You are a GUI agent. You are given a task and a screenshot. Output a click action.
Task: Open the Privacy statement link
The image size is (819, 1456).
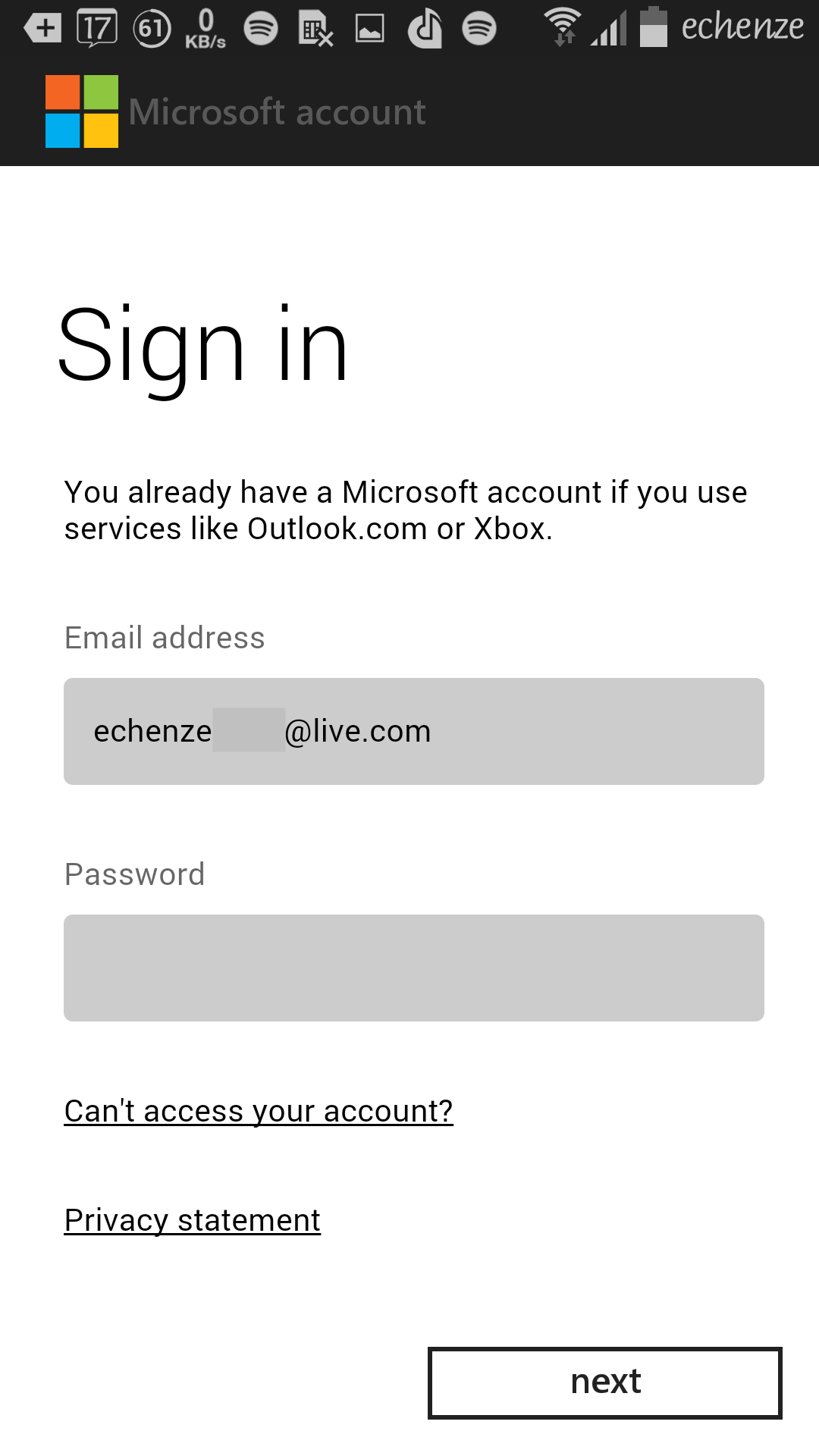193,1221
